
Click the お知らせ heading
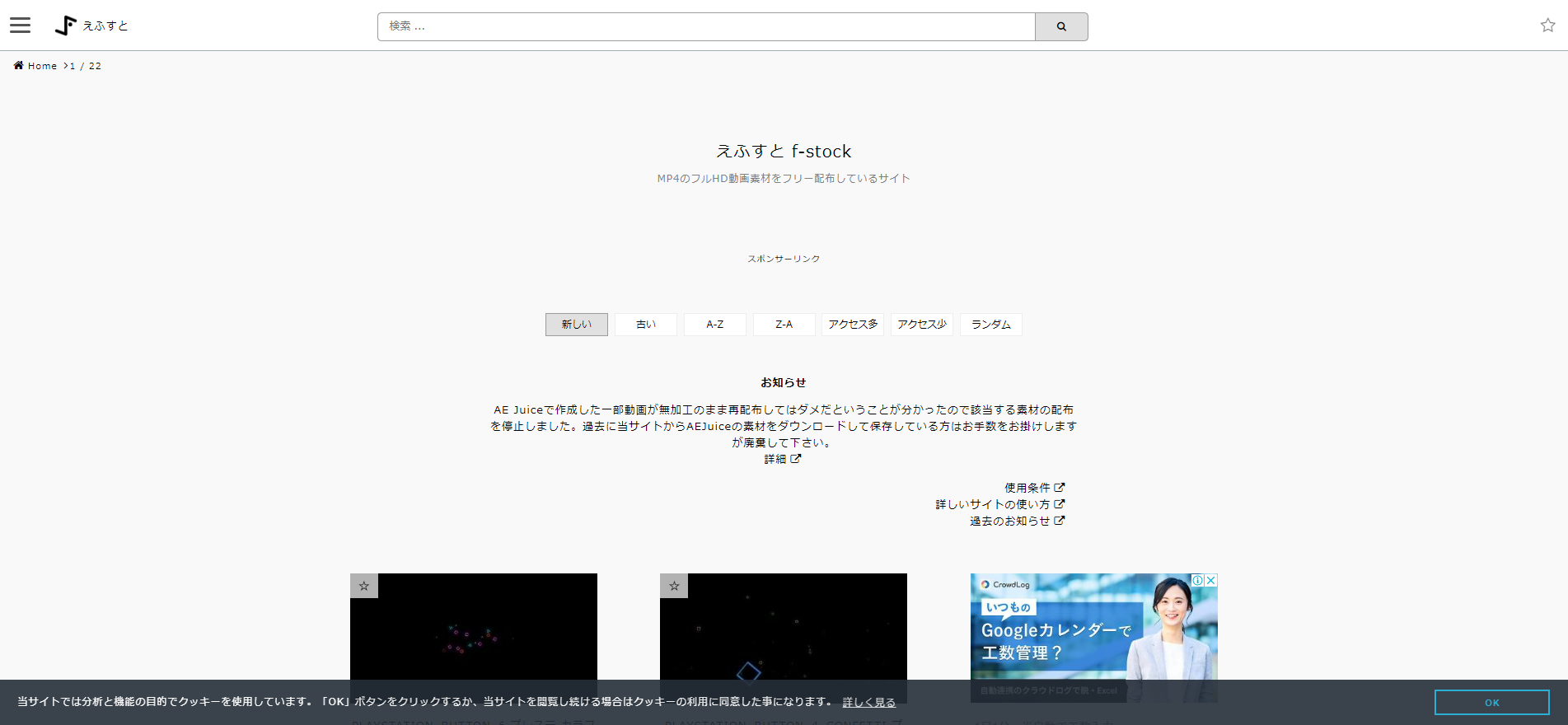784,382
